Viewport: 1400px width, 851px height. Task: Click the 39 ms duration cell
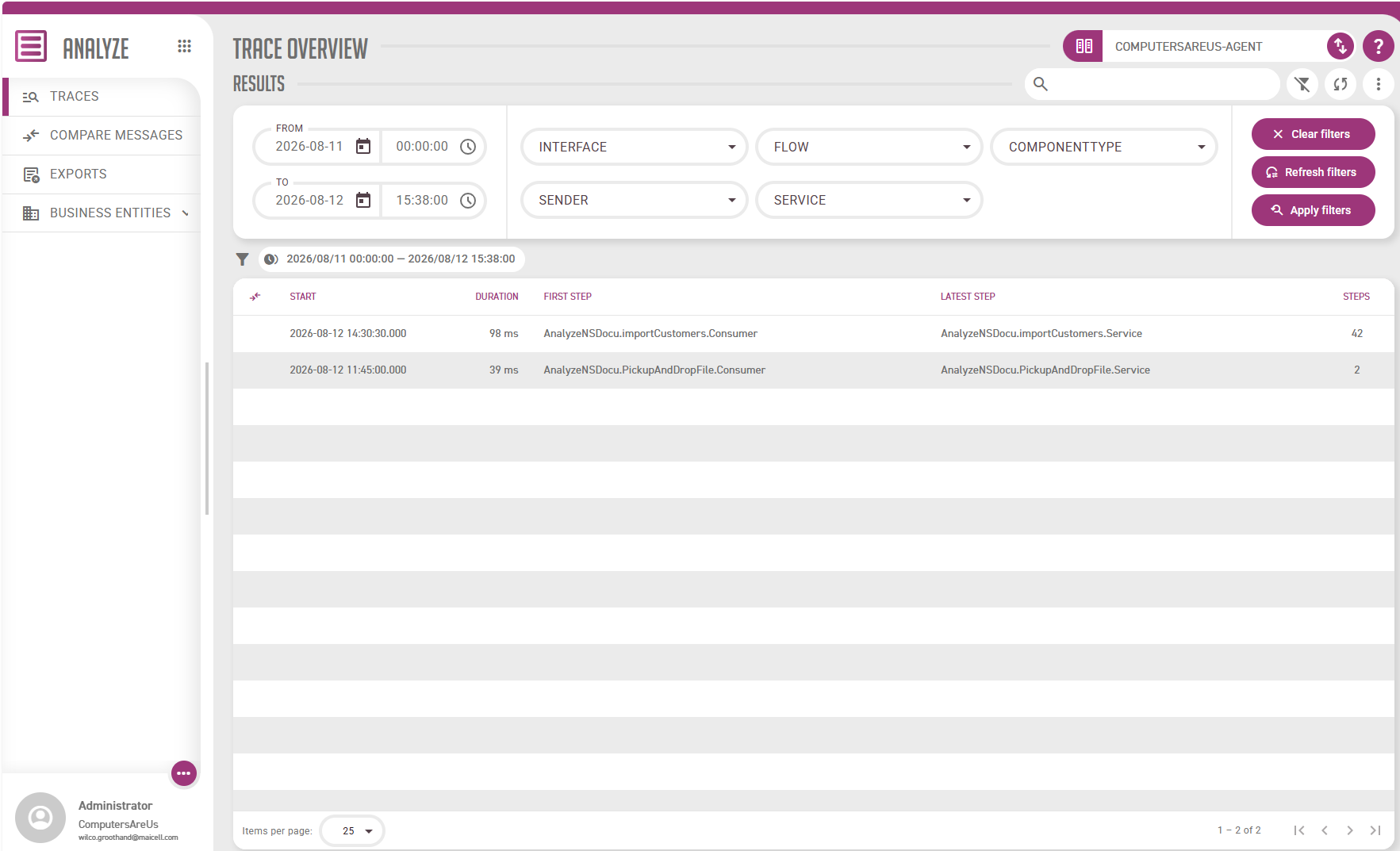click(504, 370)
